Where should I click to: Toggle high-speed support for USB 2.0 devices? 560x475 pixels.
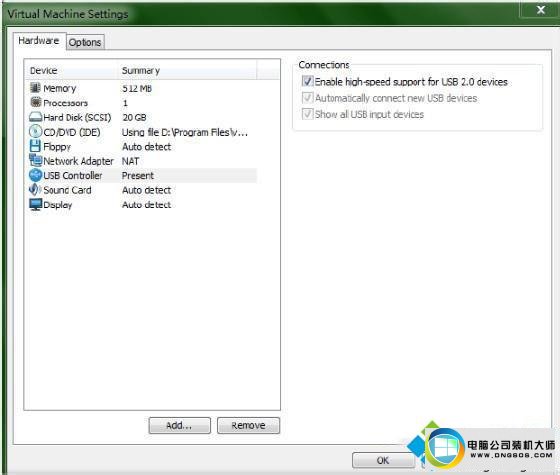coord(307,81)
